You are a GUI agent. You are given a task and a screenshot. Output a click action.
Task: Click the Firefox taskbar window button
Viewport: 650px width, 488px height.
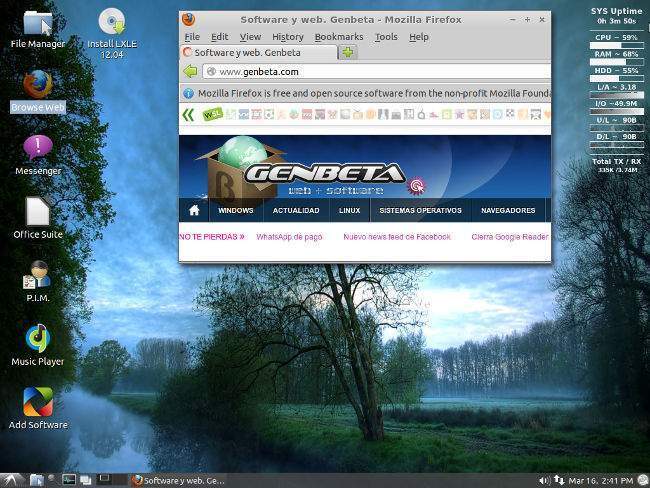click(179, 481)
